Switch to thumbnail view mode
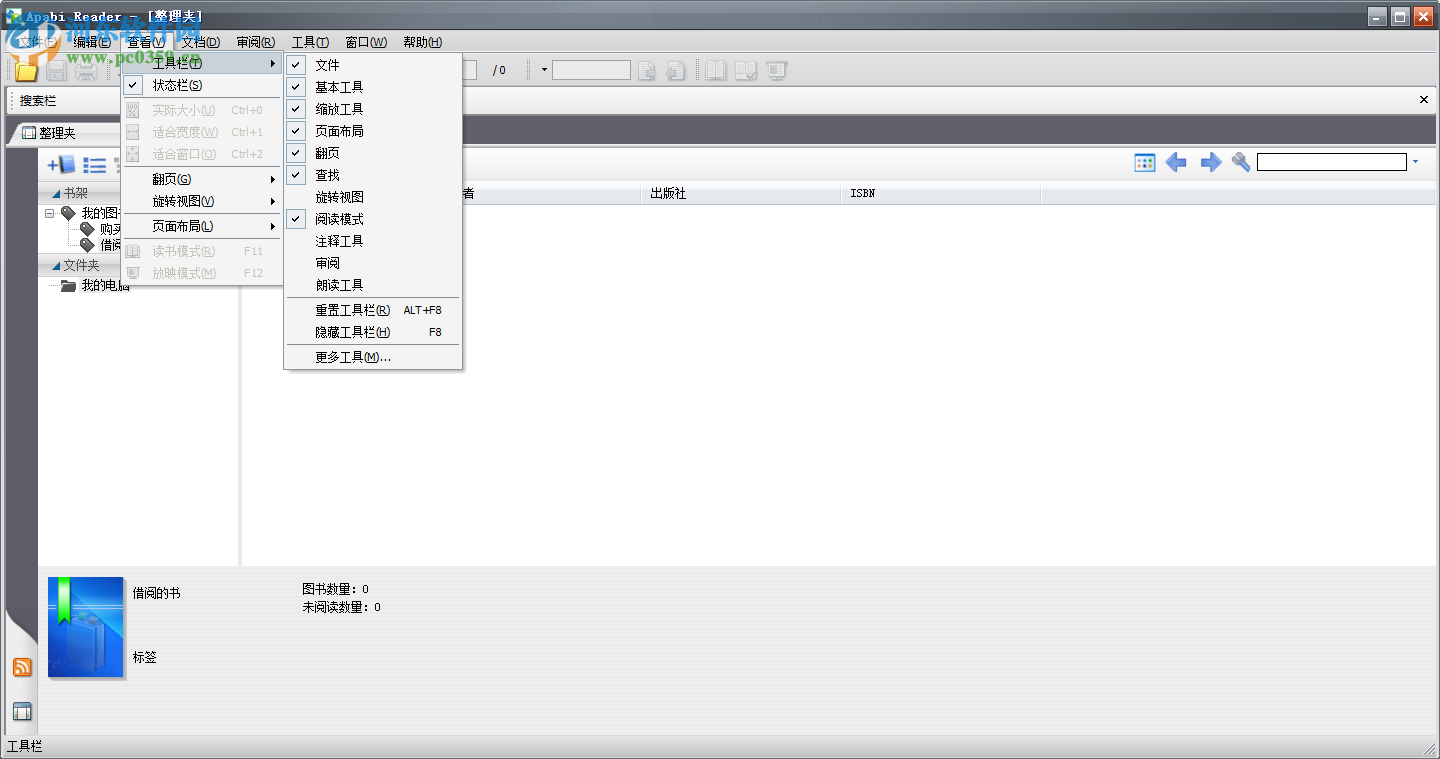The image size is (1440, 759). coord(1144,161)
